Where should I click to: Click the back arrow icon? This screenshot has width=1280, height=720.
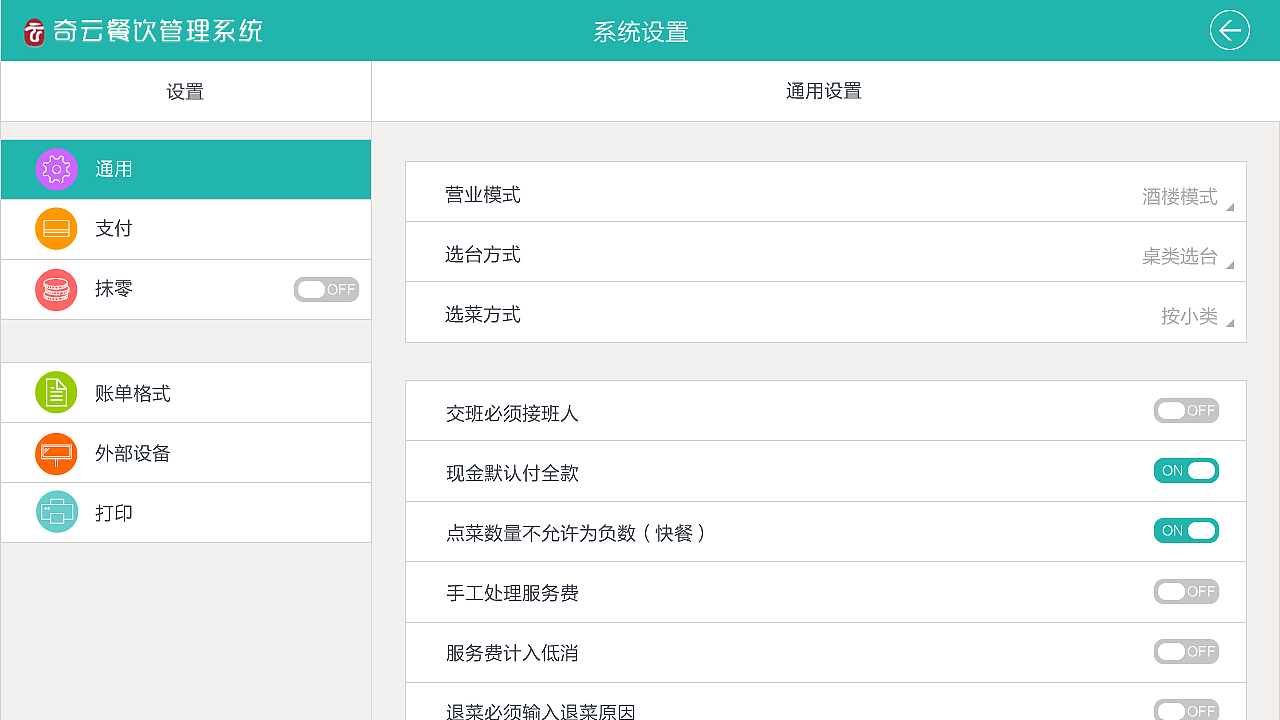point(1229,31)
